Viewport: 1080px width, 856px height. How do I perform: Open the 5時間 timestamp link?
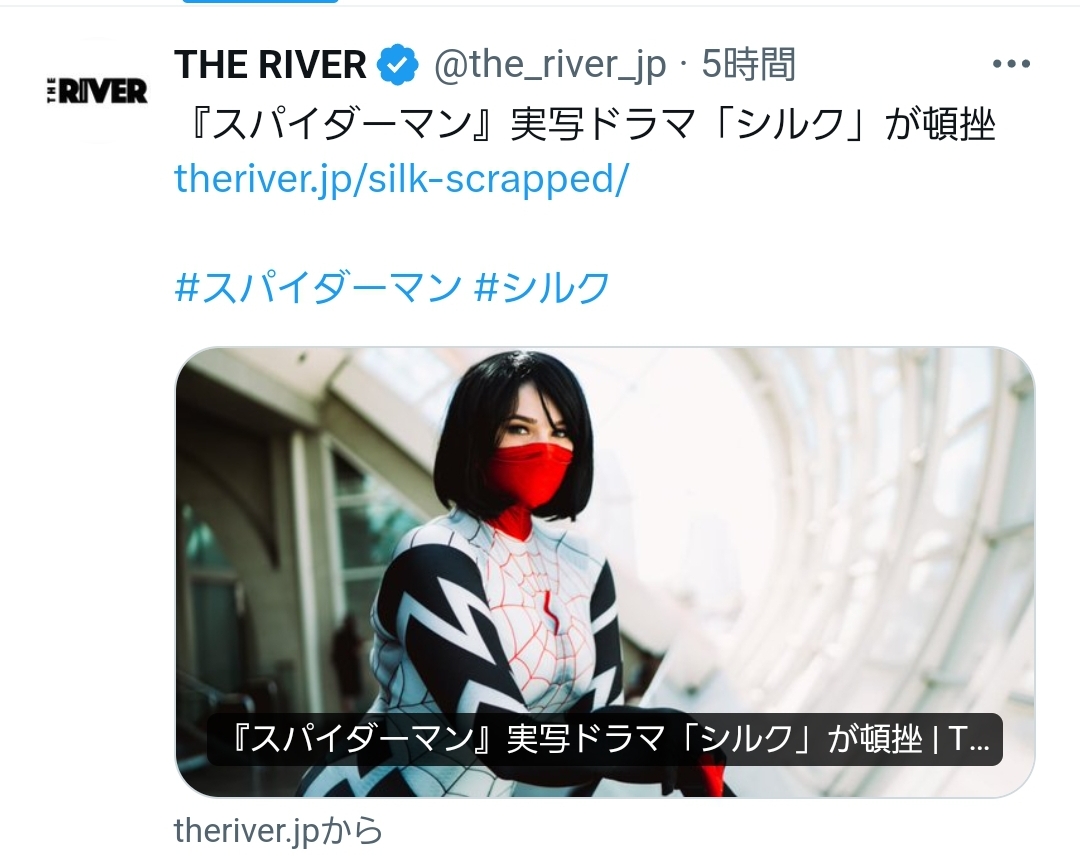pyautogui.click(x=748, y=65)
